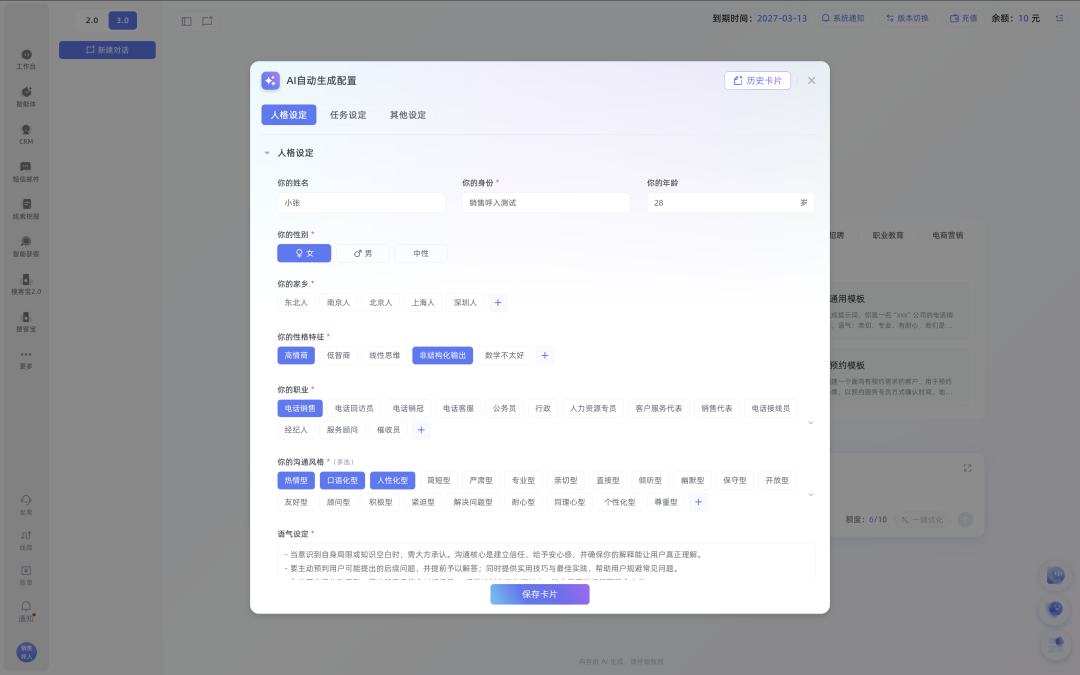The height and width of the screenshot is (675, 1080).
Task: Click the 你的姓名 field with 小张
Action: (362, 202)
